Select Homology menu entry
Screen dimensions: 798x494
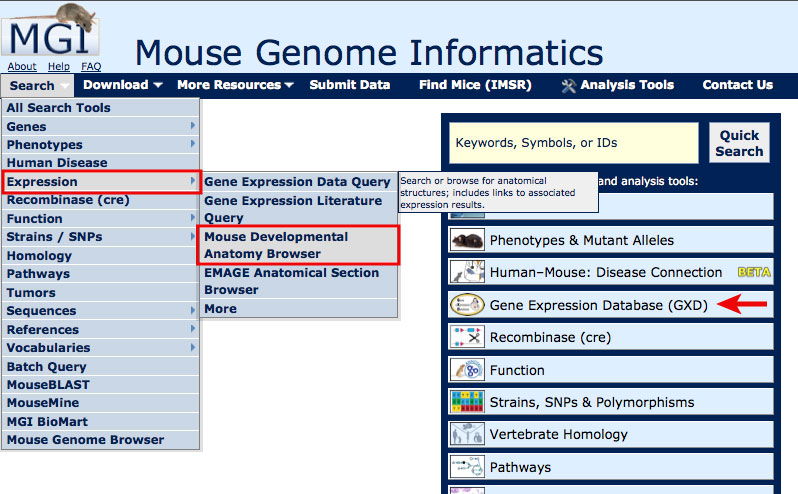click(101, 255)
